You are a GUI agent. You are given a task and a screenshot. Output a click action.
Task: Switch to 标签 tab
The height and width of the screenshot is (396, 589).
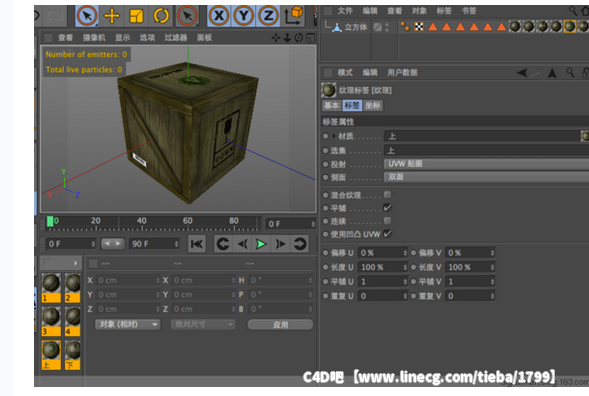(352, 106)
